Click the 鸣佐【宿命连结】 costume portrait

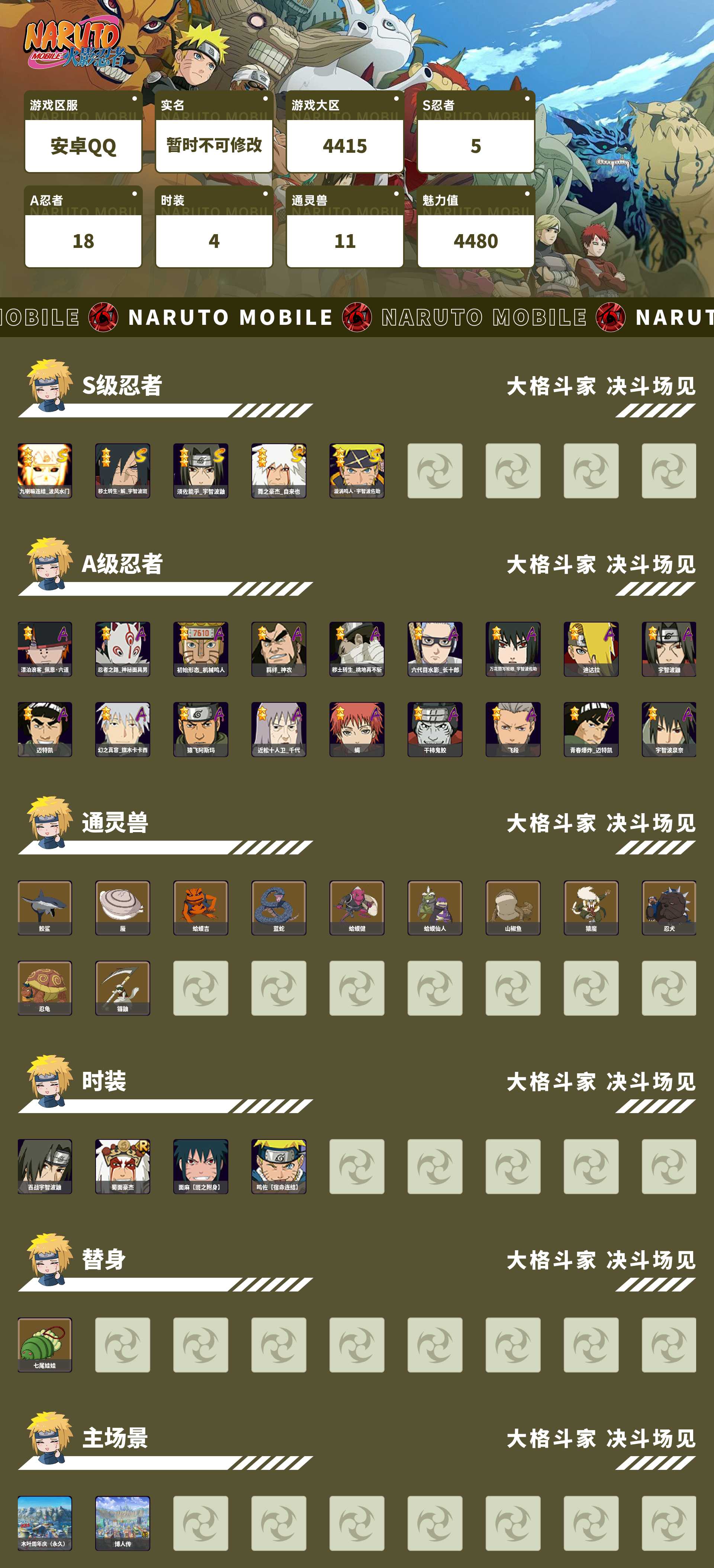(279, 1166)
